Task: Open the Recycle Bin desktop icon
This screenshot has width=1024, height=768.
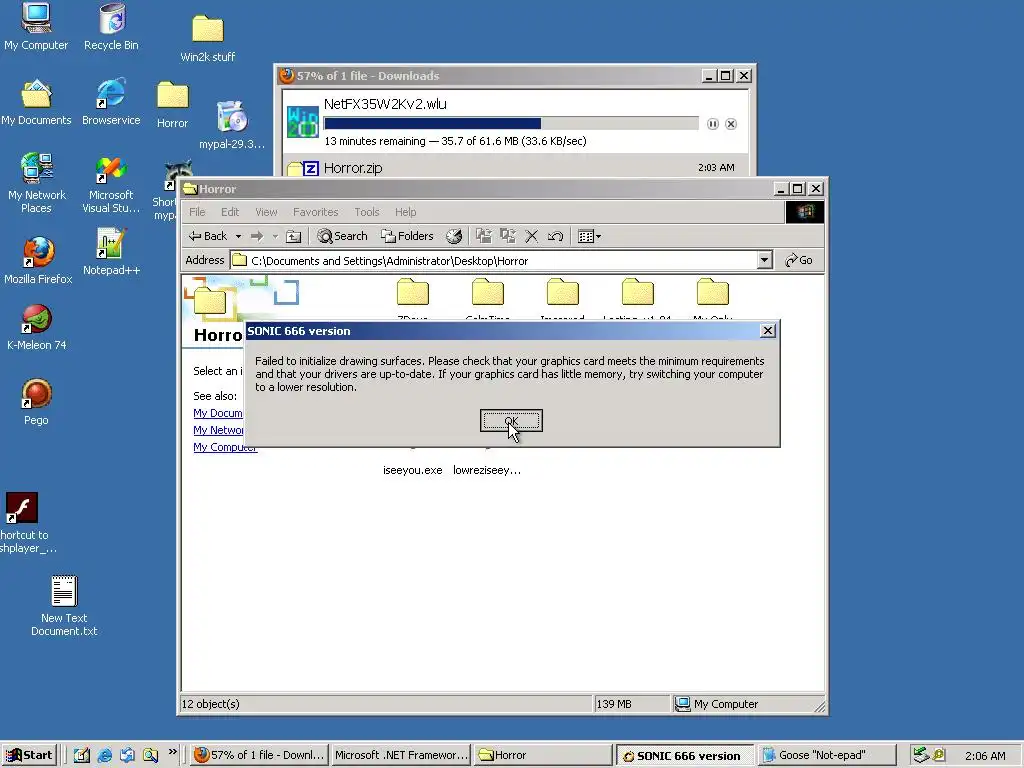Action: pos(112,27)
